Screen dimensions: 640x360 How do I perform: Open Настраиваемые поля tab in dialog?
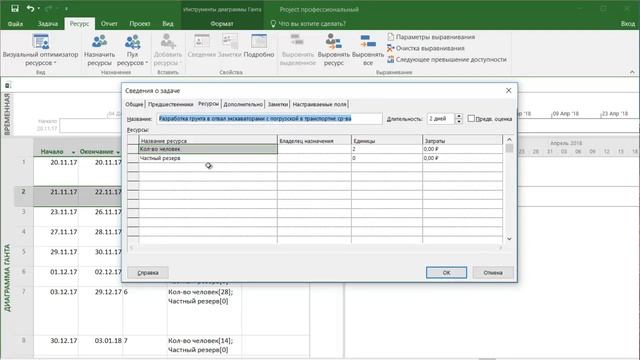(x=319, y=104)
